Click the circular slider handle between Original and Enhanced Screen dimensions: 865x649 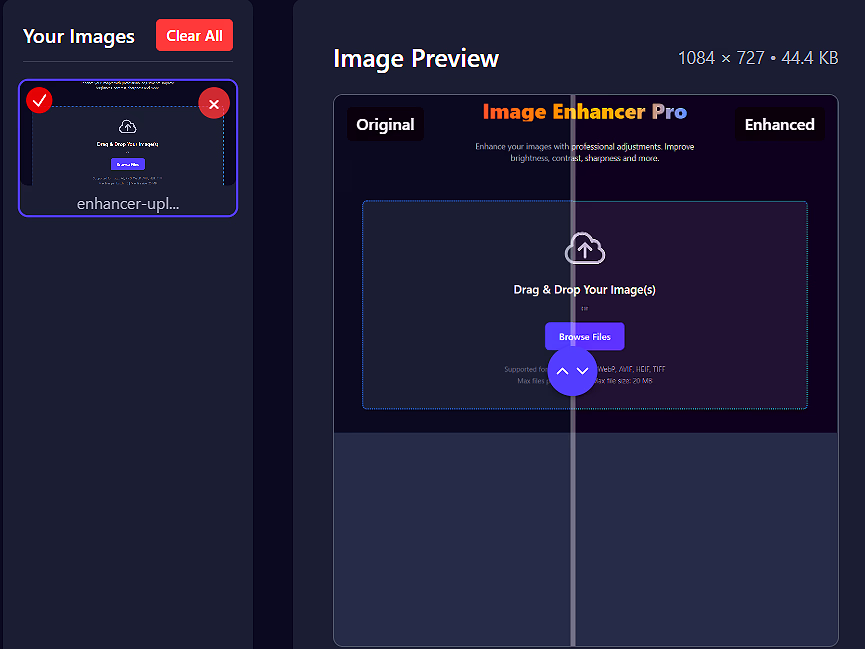pos(572,372)
